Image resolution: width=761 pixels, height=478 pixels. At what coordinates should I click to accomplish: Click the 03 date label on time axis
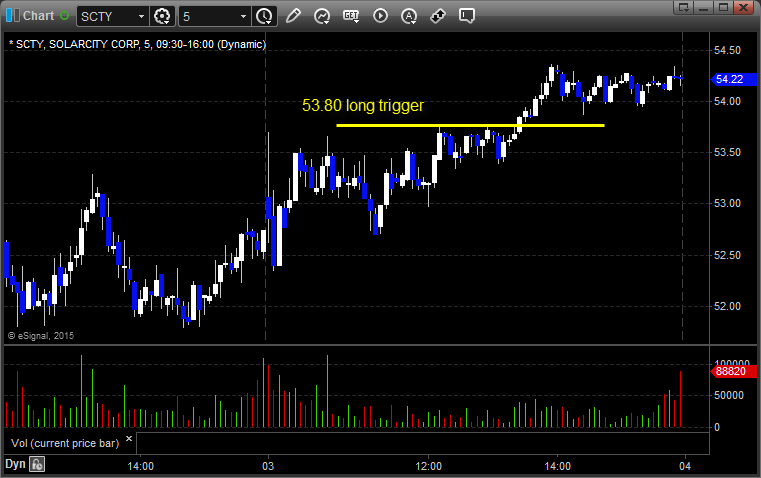(268, 466)
